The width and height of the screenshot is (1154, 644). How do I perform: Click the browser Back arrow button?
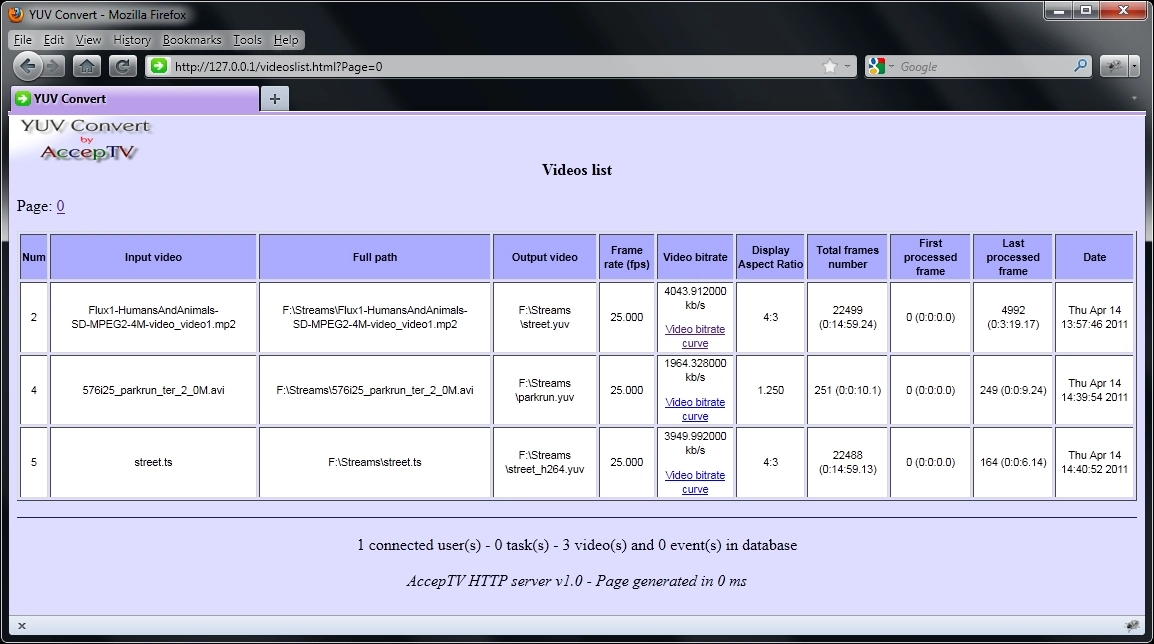[x=28, y=66]
